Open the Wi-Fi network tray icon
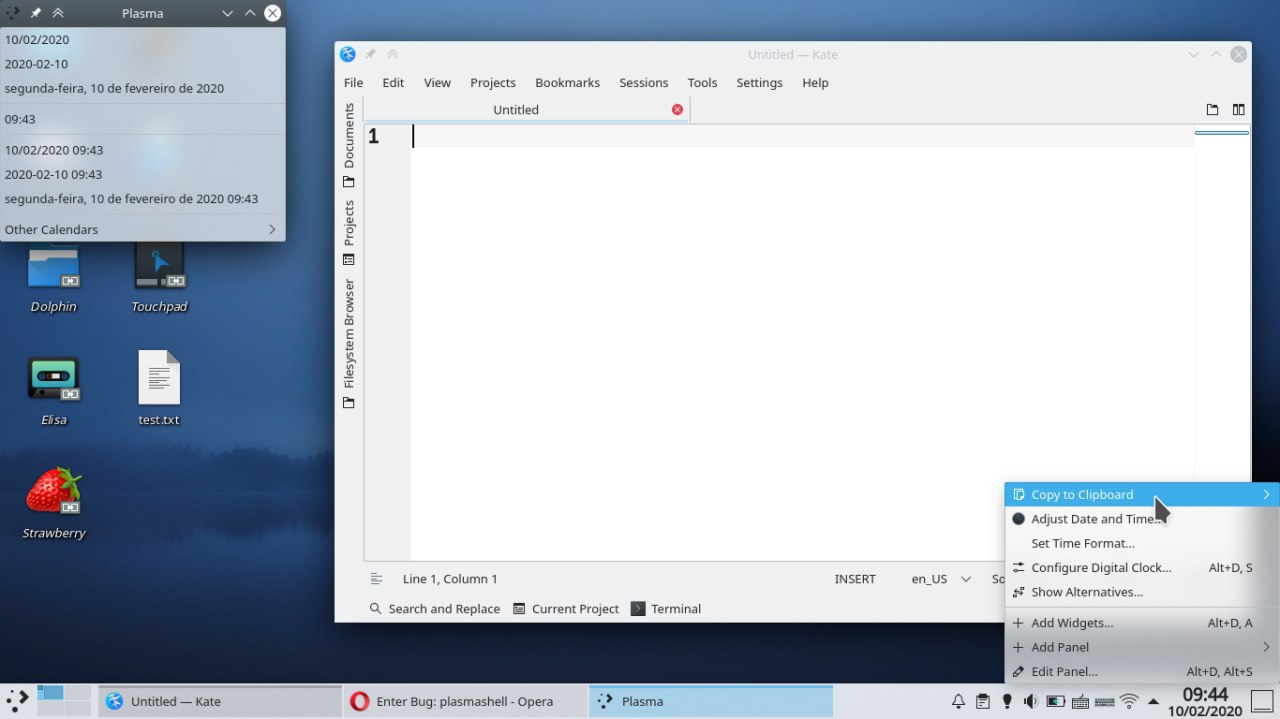1280x719 pixels. pos(1129,701)
